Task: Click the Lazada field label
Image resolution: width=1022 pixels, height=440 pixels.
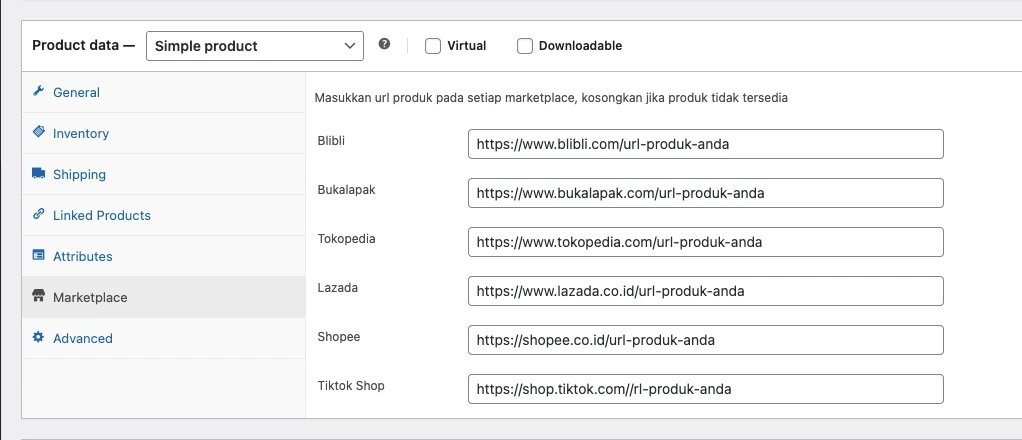Action: click(338, 287)
